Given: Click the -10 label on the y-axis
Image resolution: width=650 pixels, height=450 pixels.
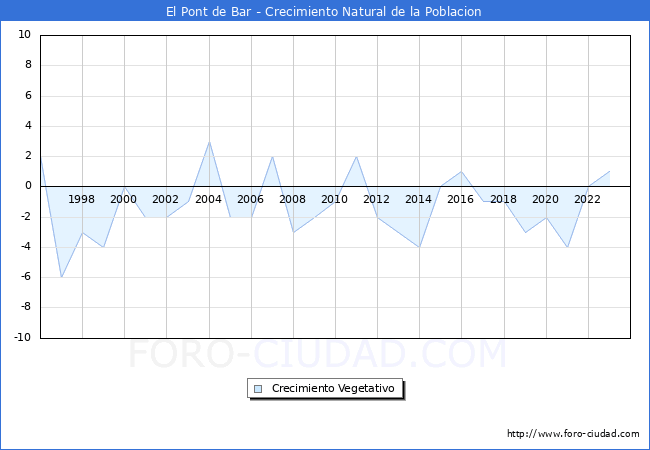Looking at the screenshot, I should click(22, 338).
